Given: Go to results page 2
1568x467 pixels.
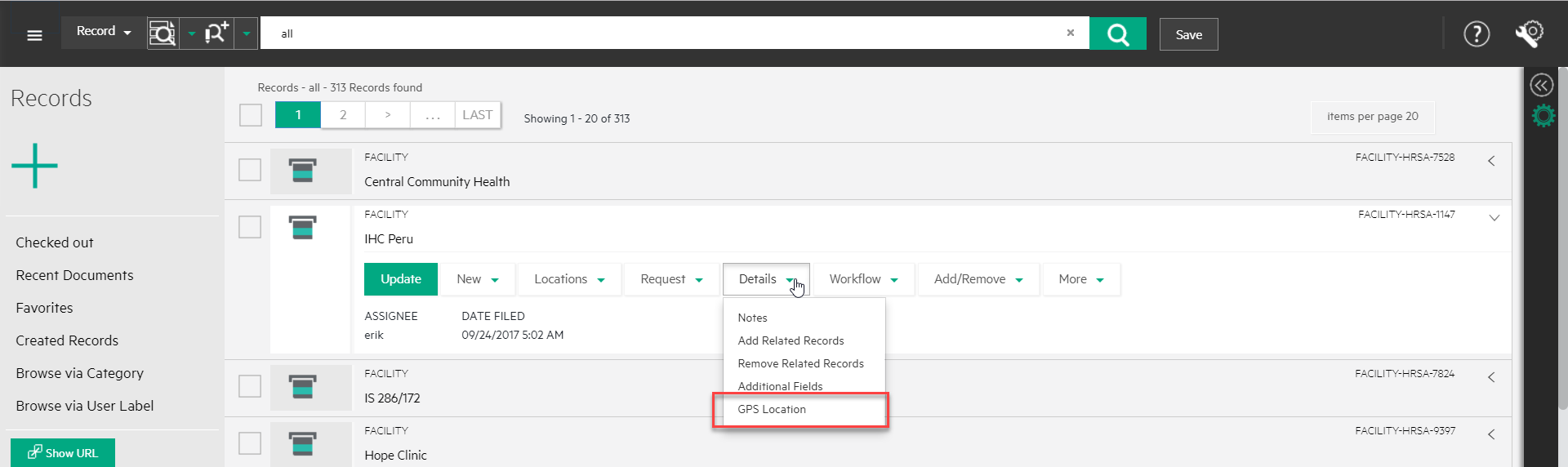Looking at the screenshot, I should (x=343, y=115).
